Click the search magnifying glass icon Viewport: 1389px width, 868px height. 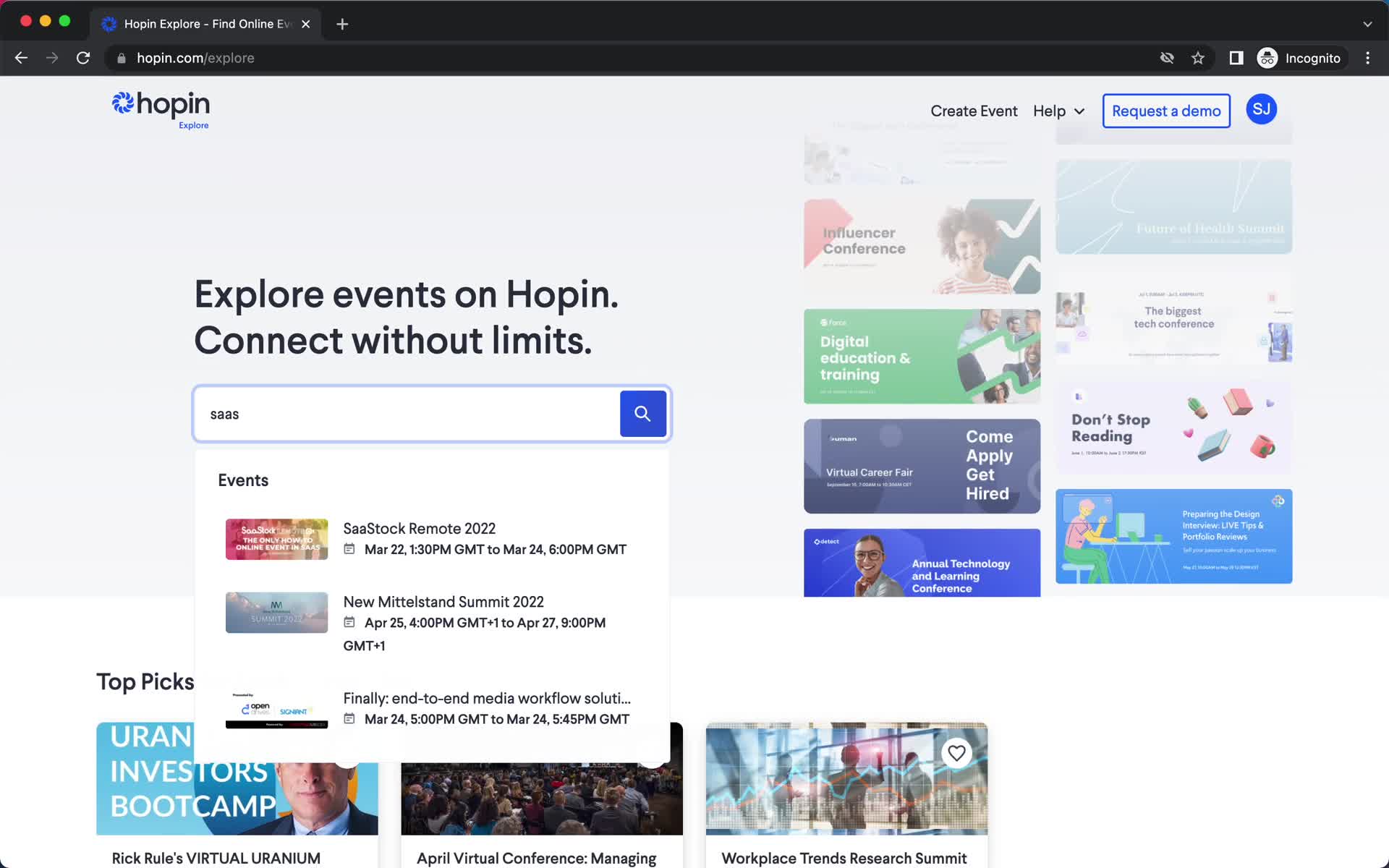(x=643, y=413)
